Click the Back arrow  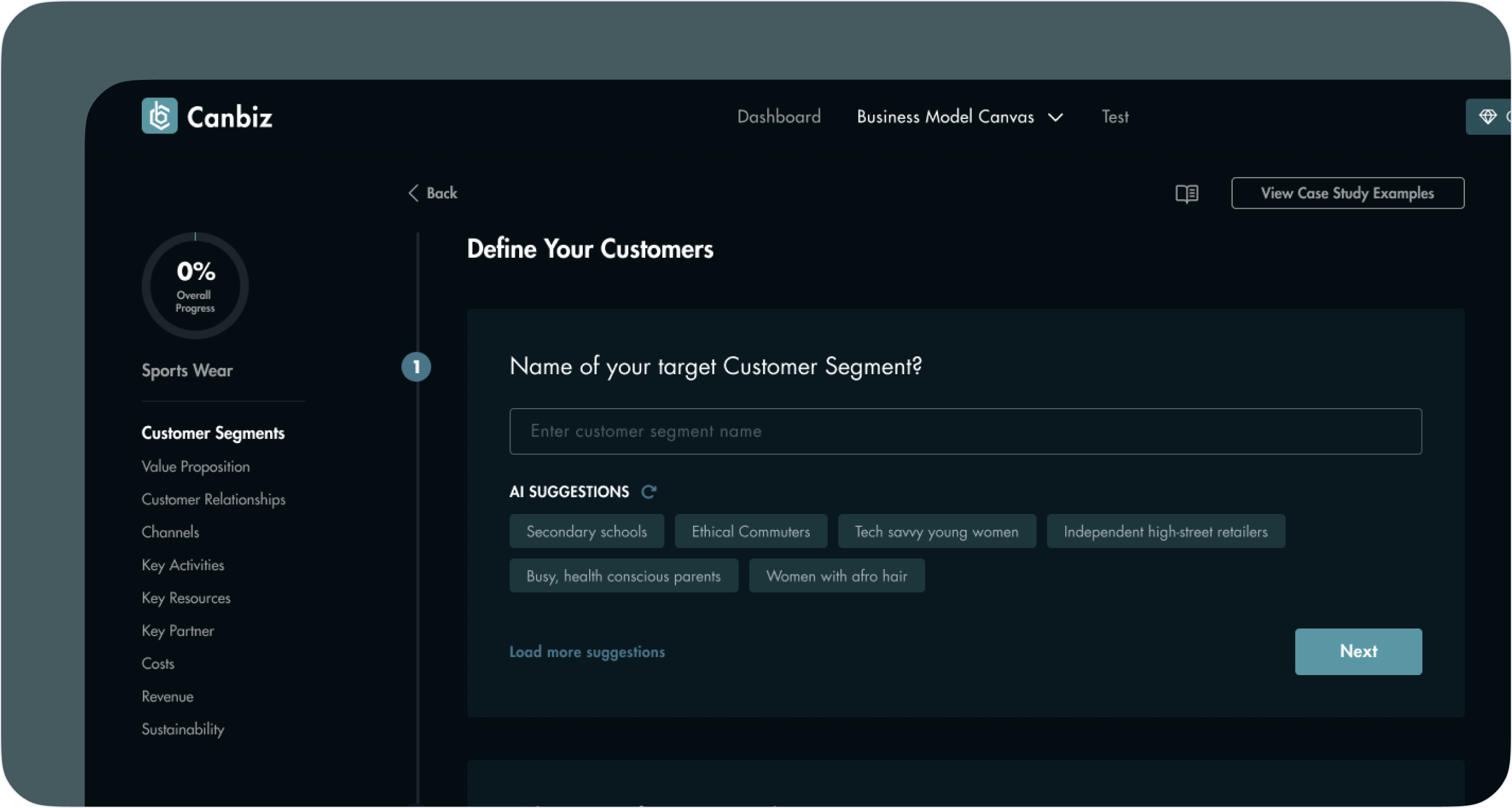click(414, 193)
